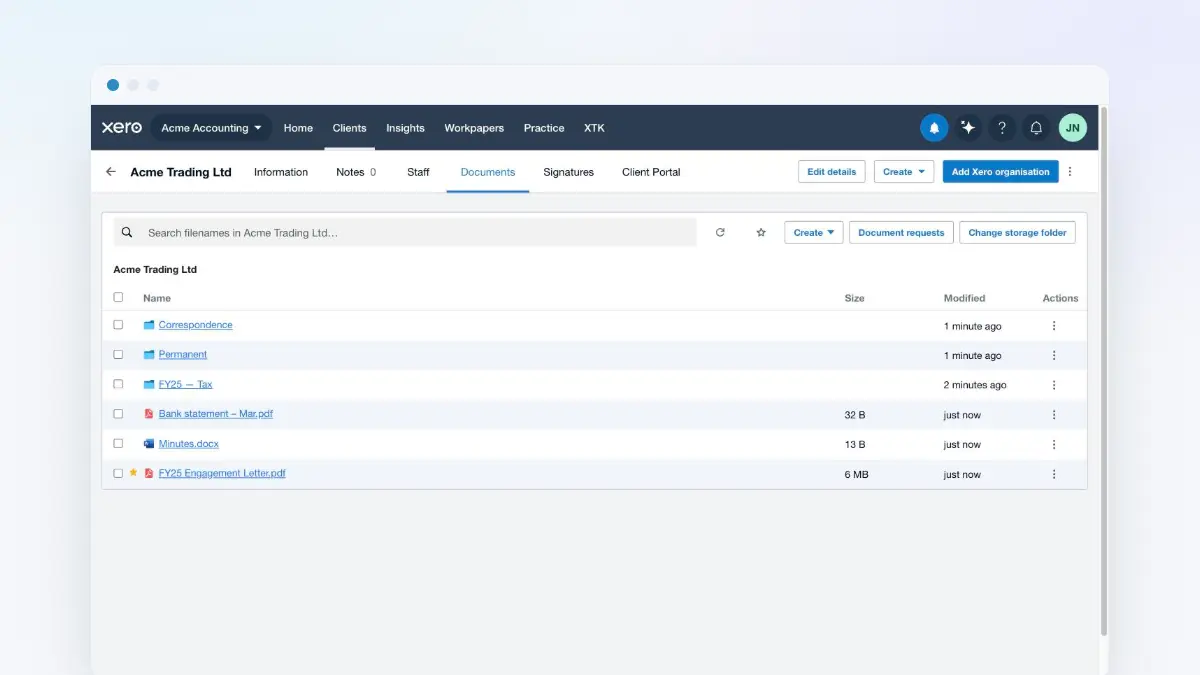The width and height of the screenshot is (1200, 675).
Task: Open the Practice menu
Action: tap(544, 128)
